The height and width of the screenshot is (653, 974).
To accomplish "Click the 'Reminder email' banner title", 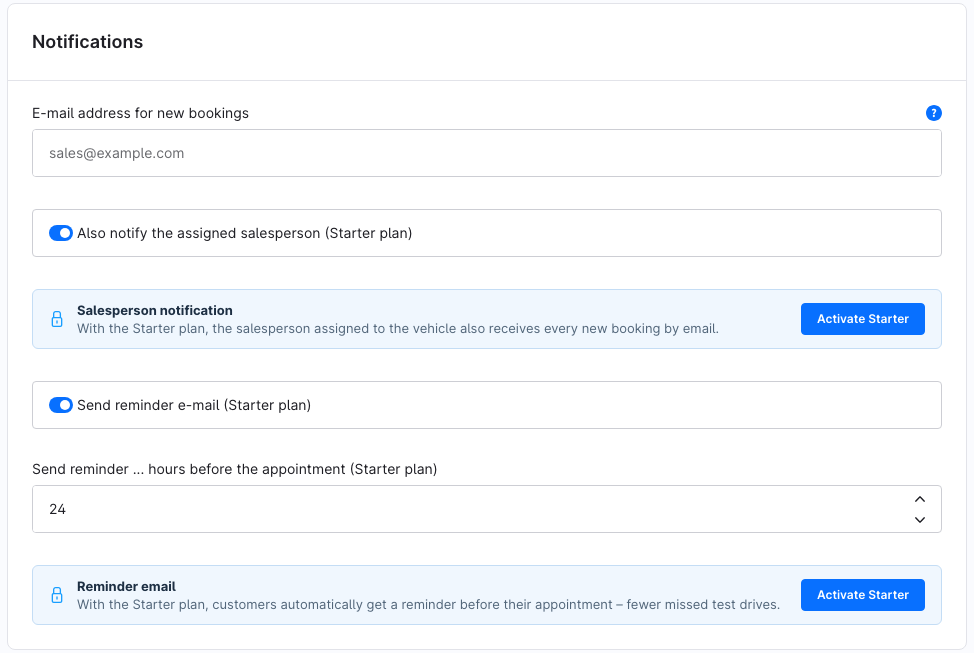I will (126, 587).
